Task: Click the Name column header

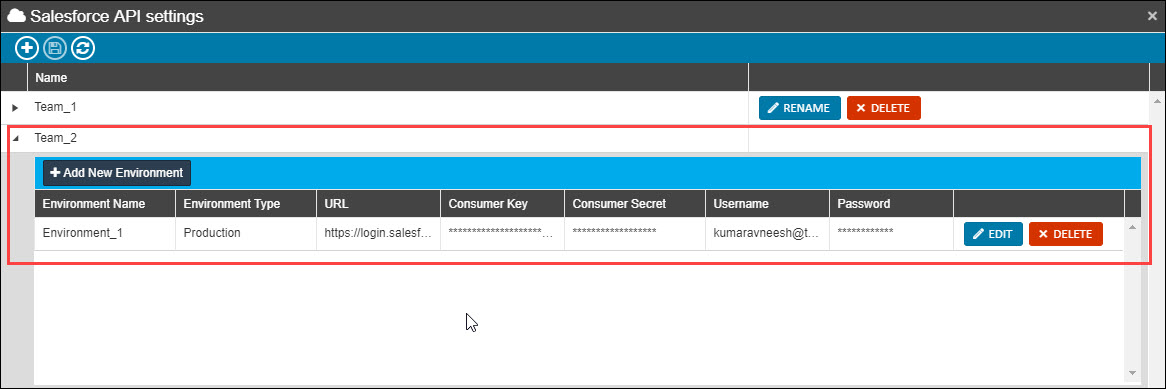Action: (x=388, y=77)
